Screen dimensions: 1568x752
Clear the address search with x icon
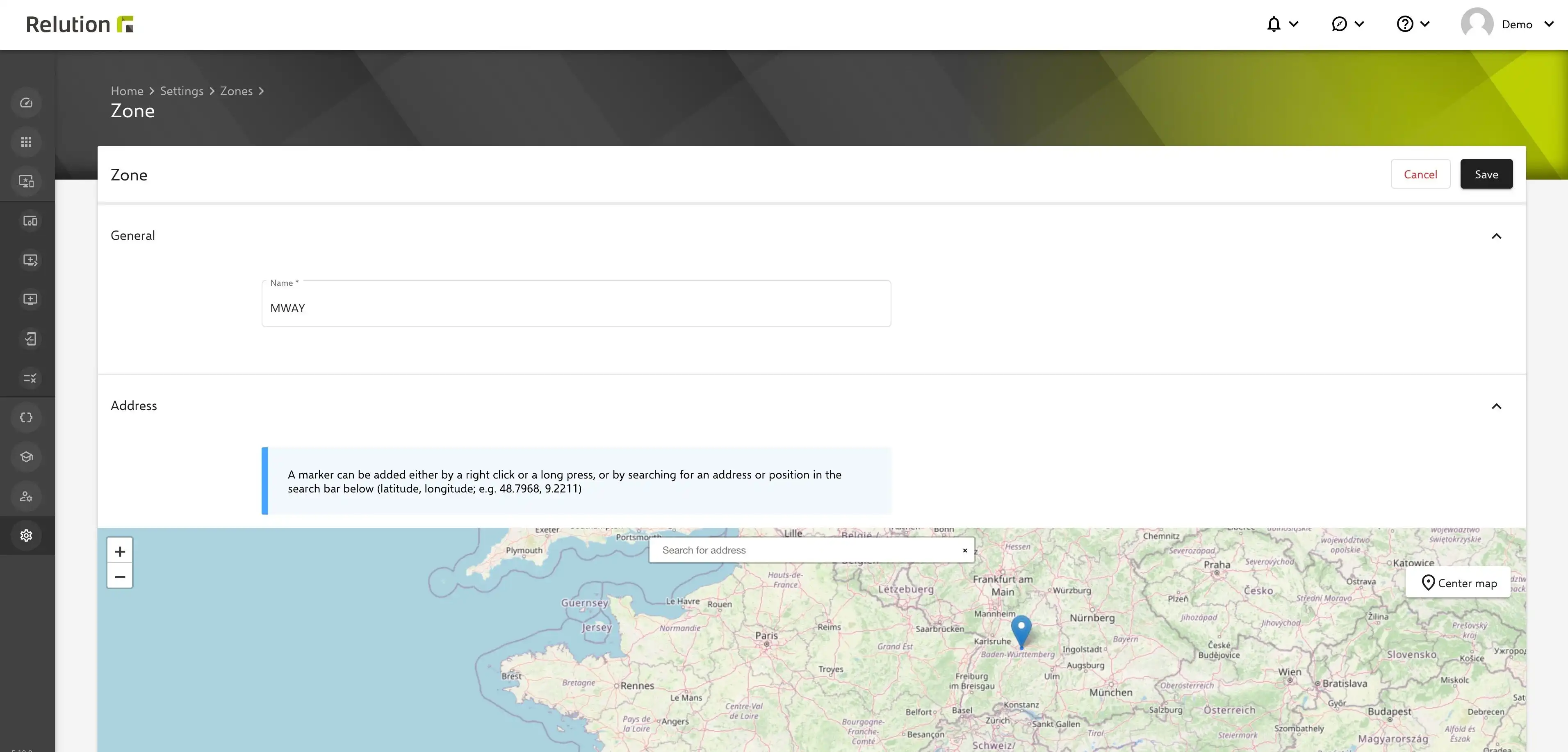coord(965,550)
